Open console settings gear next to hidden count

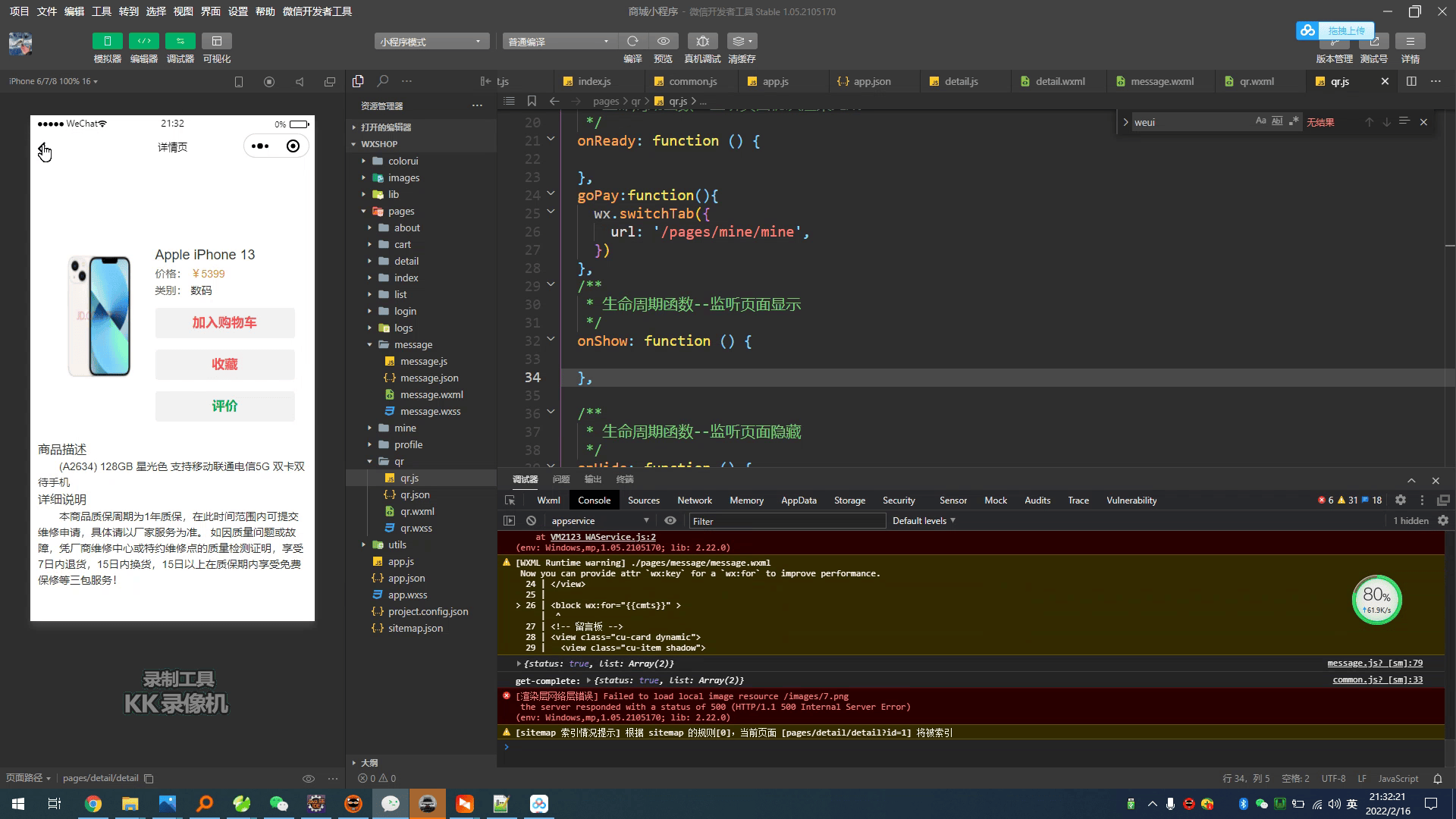click(x=1443, y=521)
